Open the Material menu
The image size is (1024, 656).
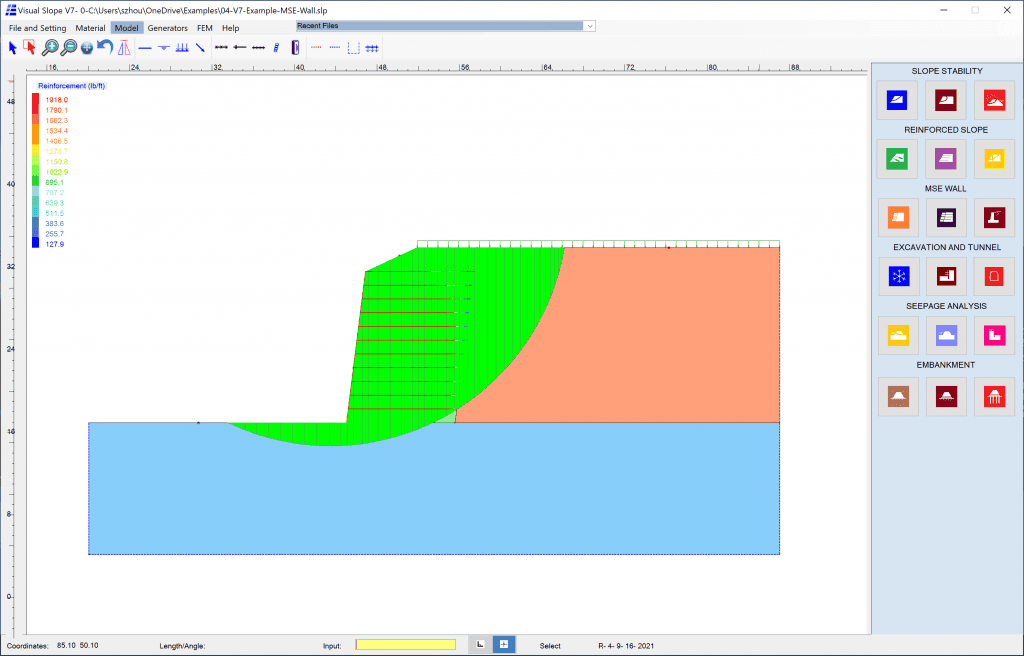click(x=90, y=28)
